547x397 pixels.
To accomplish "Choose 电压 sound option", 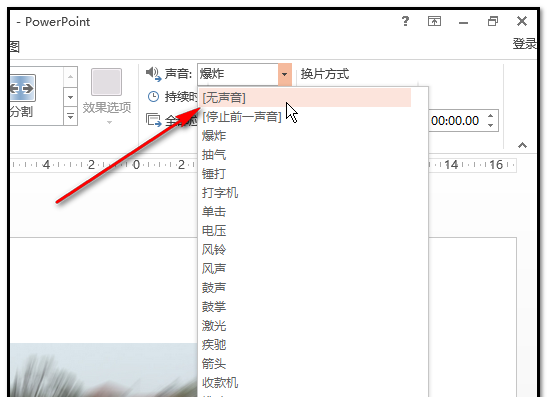I will [305, 231].
